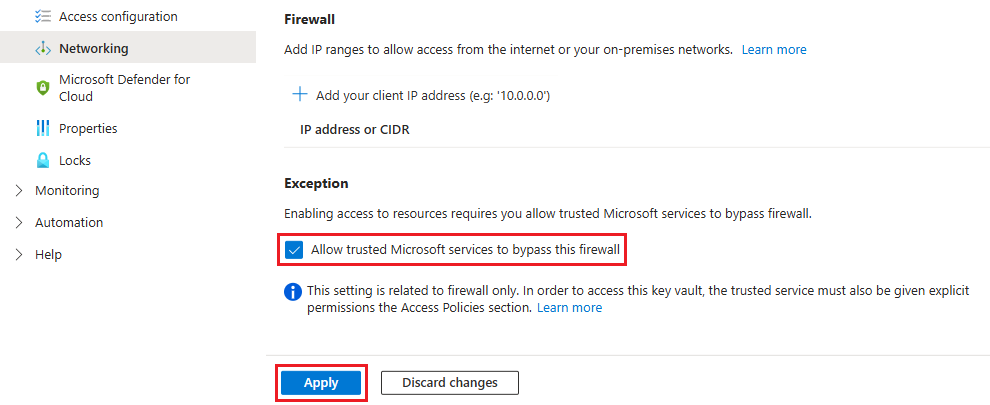
Task: Click the Networking sidebar icon
Action: (42, 48)
